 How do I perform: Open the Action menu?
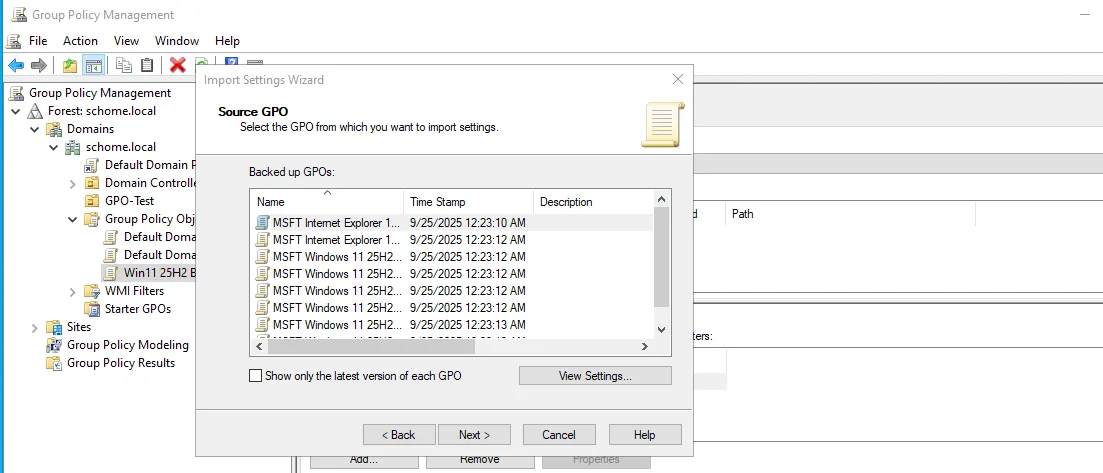tap(80, 41)
